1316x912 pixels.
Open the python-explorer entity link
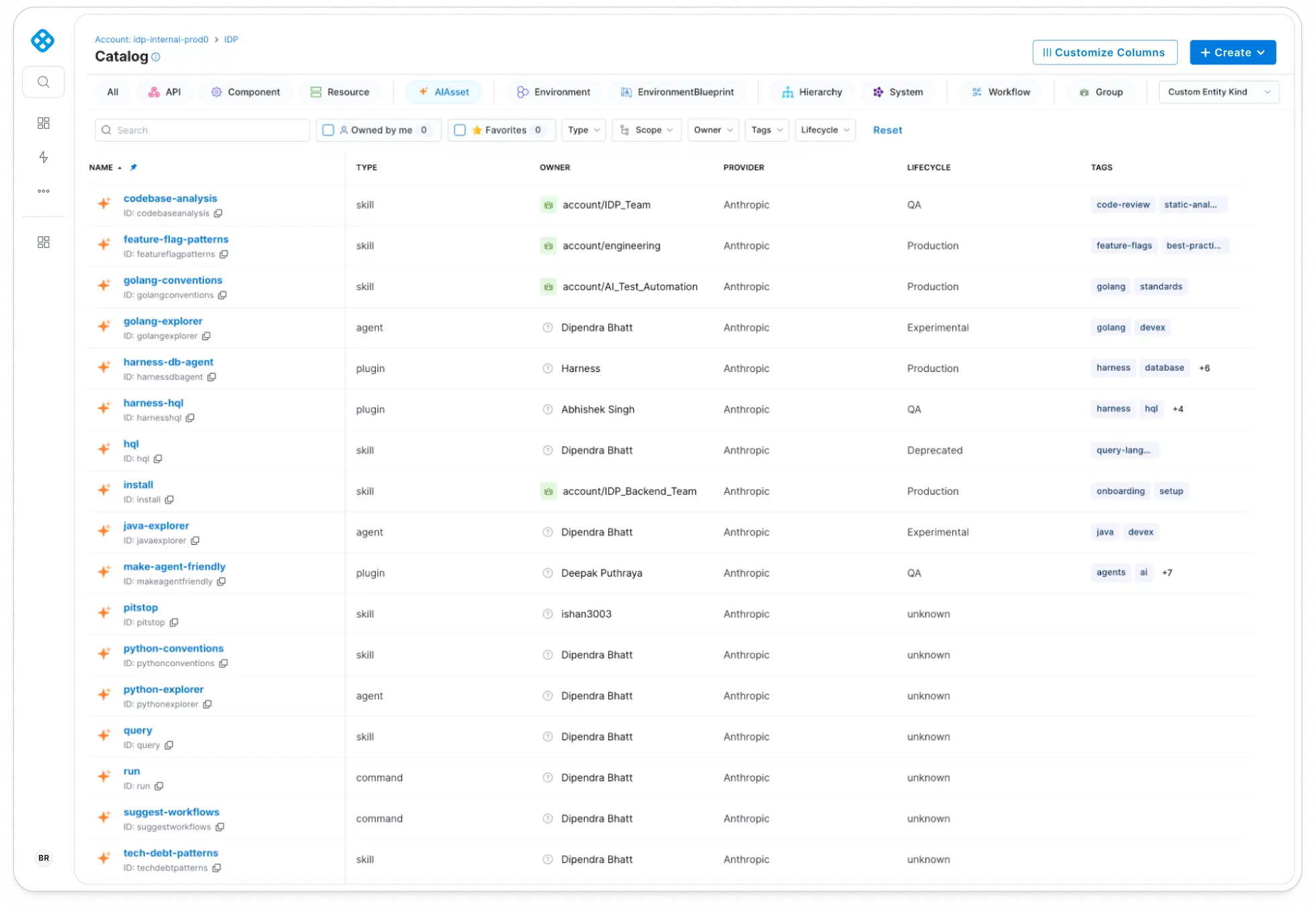(163, 690)
